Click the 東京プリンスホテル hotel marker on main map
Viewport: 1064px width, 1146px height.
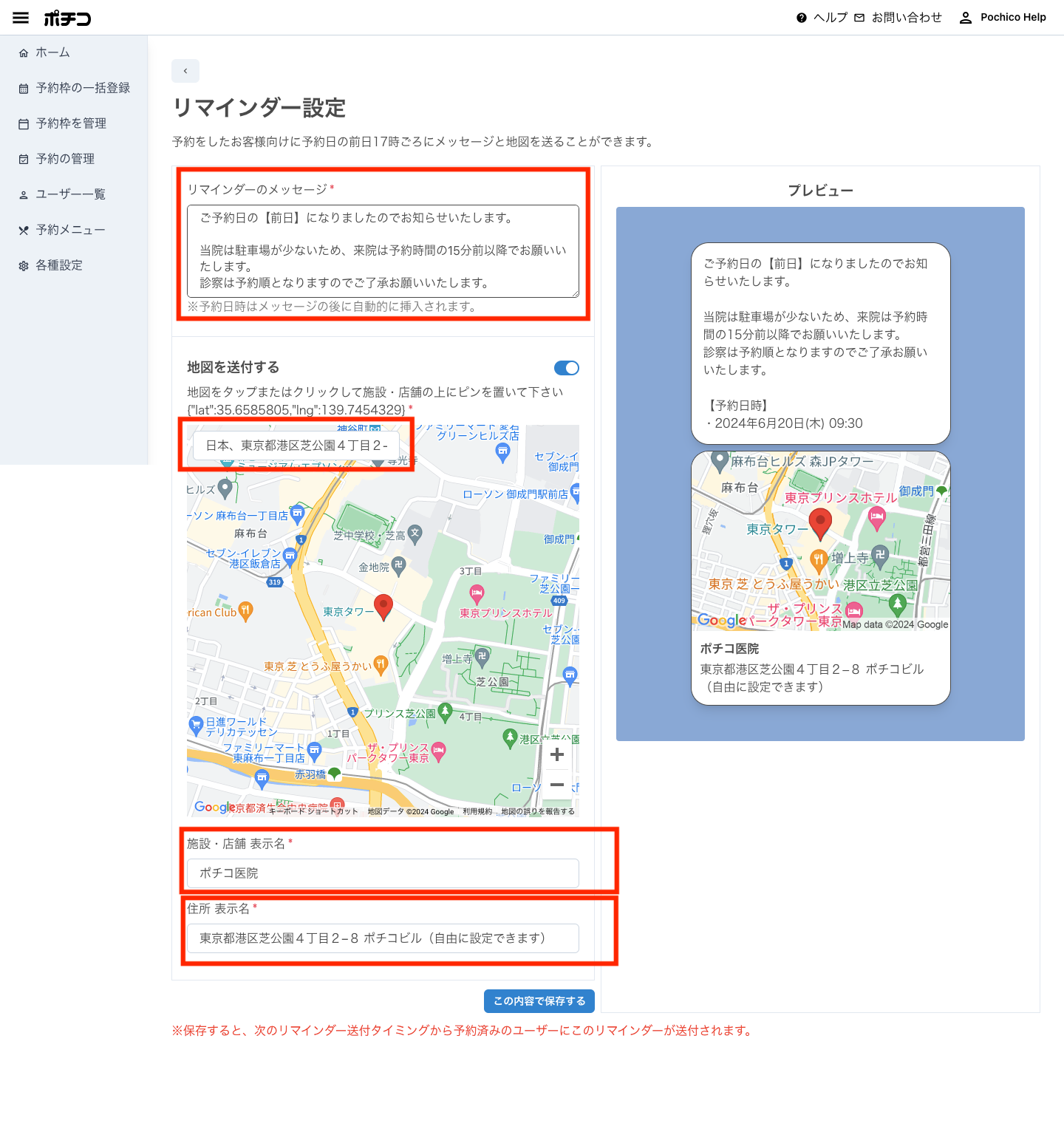click(x=477, y=593)
